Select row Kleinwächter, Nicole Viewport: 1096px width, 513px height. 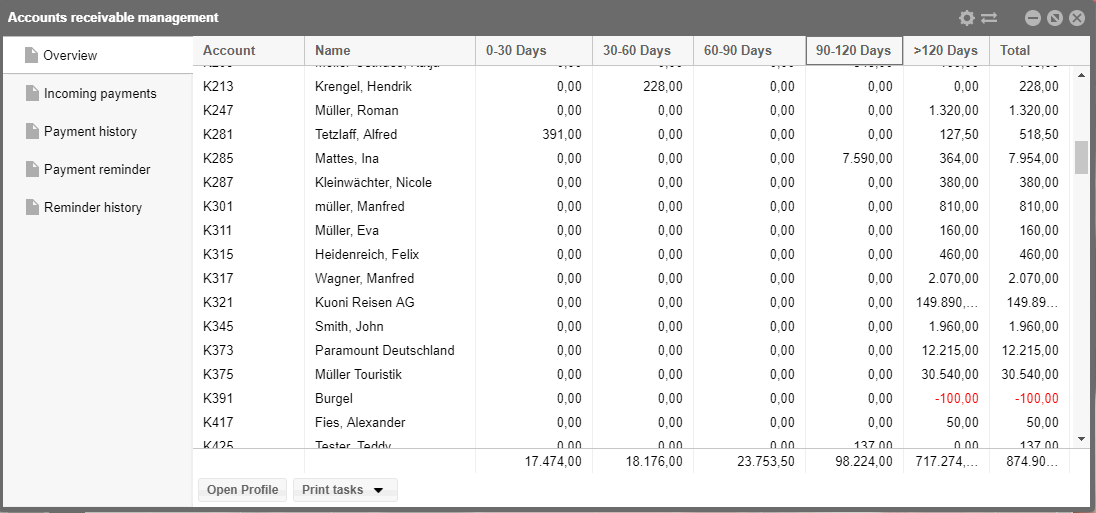click(x=631, y=182)
